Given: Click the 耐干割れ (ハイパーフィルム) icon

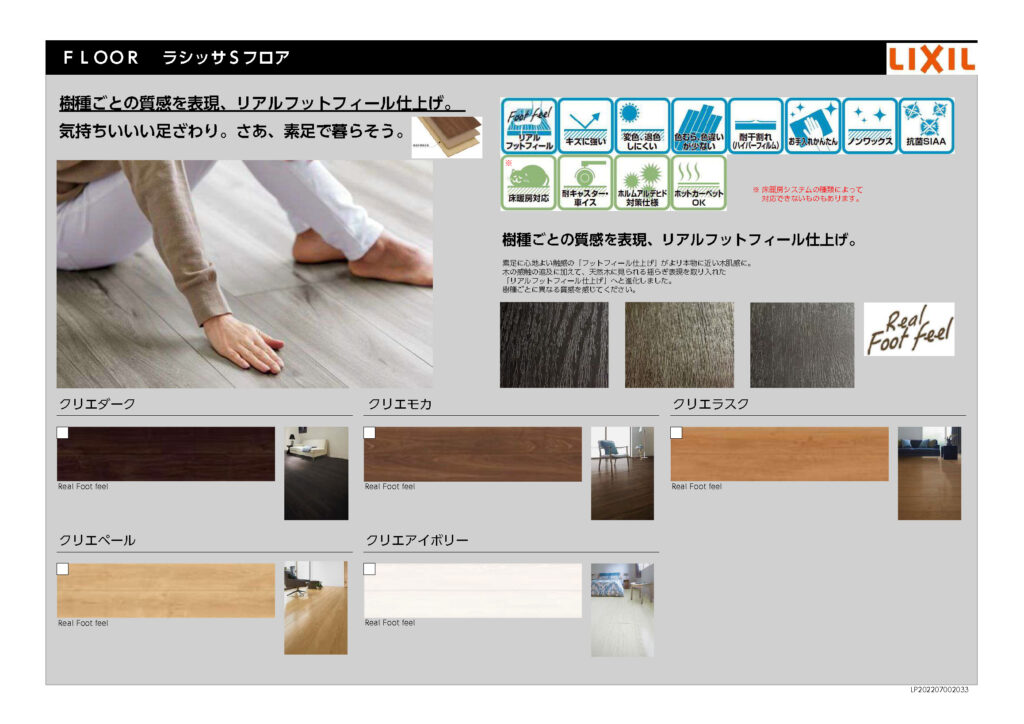Looking at the screenshot, I should [756, 126].
